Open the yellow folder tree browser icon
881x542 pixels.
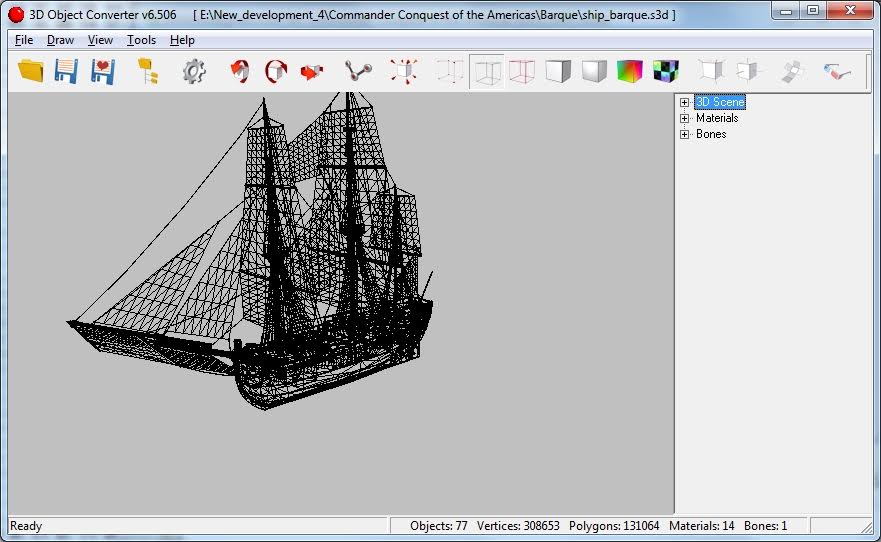[x=148, y=71]
